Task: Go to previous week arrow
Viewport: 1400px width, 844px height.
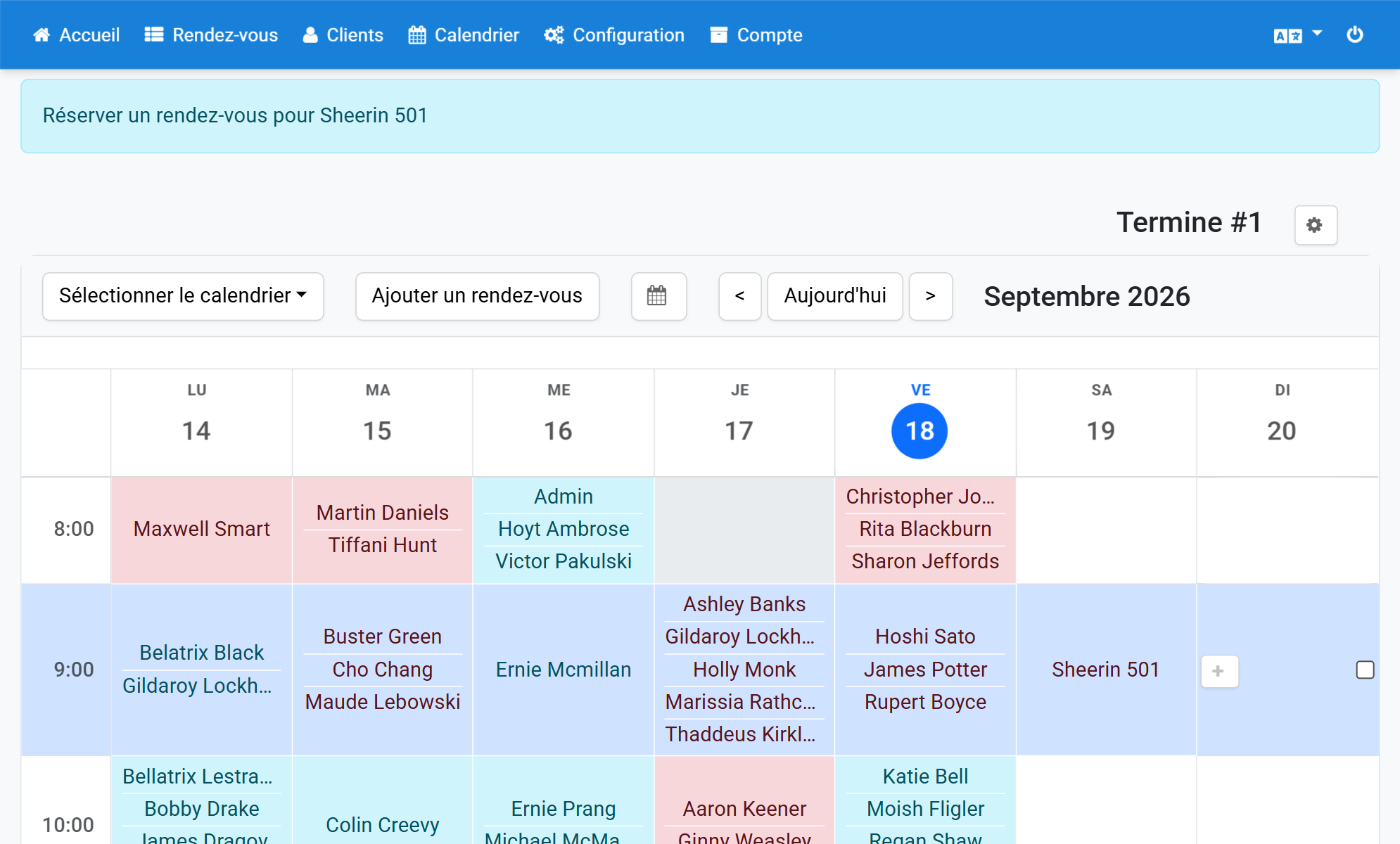Action: pos(739,296)
